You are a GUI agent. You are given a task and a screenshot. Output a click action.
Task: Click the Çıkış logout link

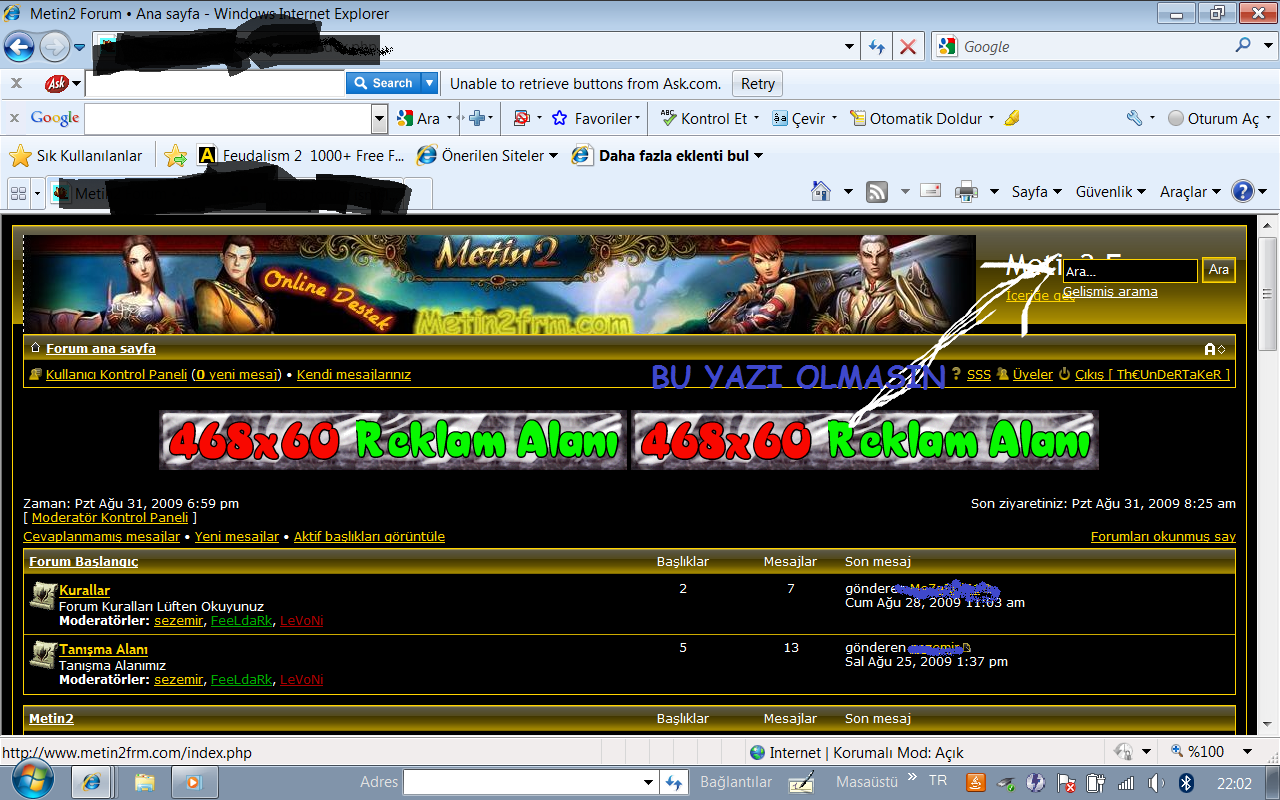pyautogui.click(x=1152, y=375)
